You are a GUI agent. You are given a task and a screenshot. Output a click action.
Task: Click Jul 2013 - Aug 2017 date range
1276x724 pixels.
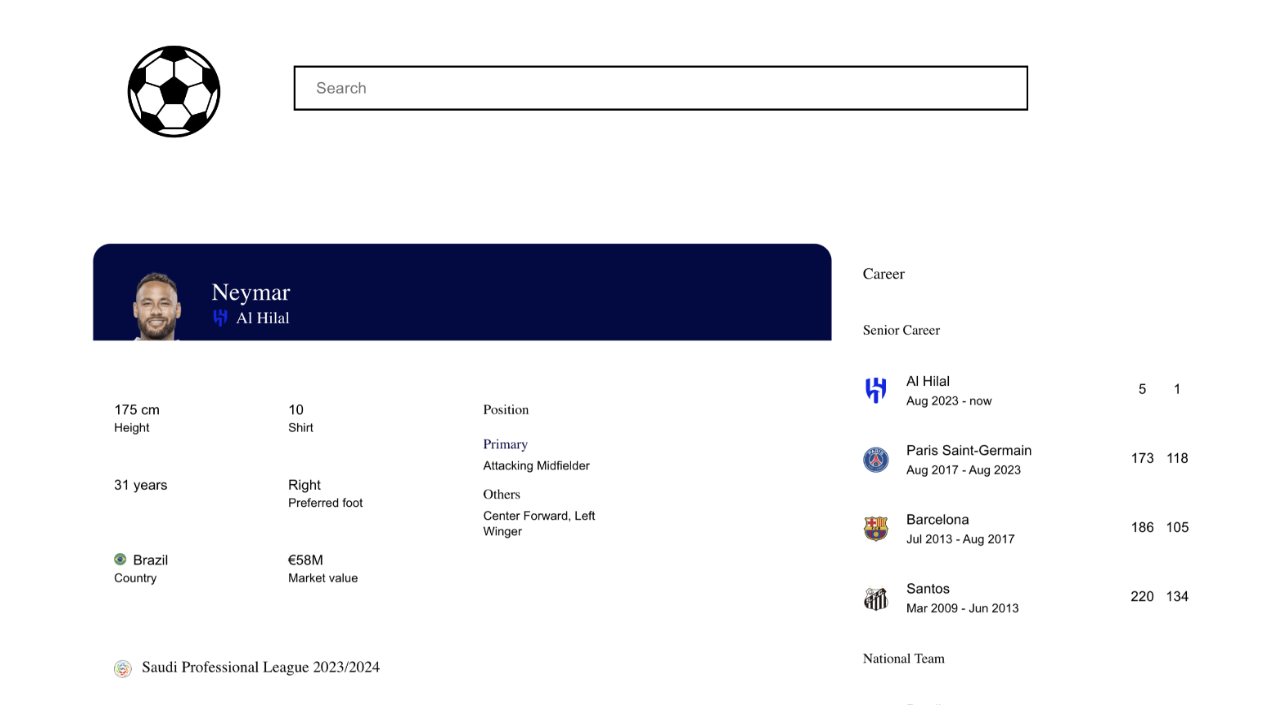[960, 539]
